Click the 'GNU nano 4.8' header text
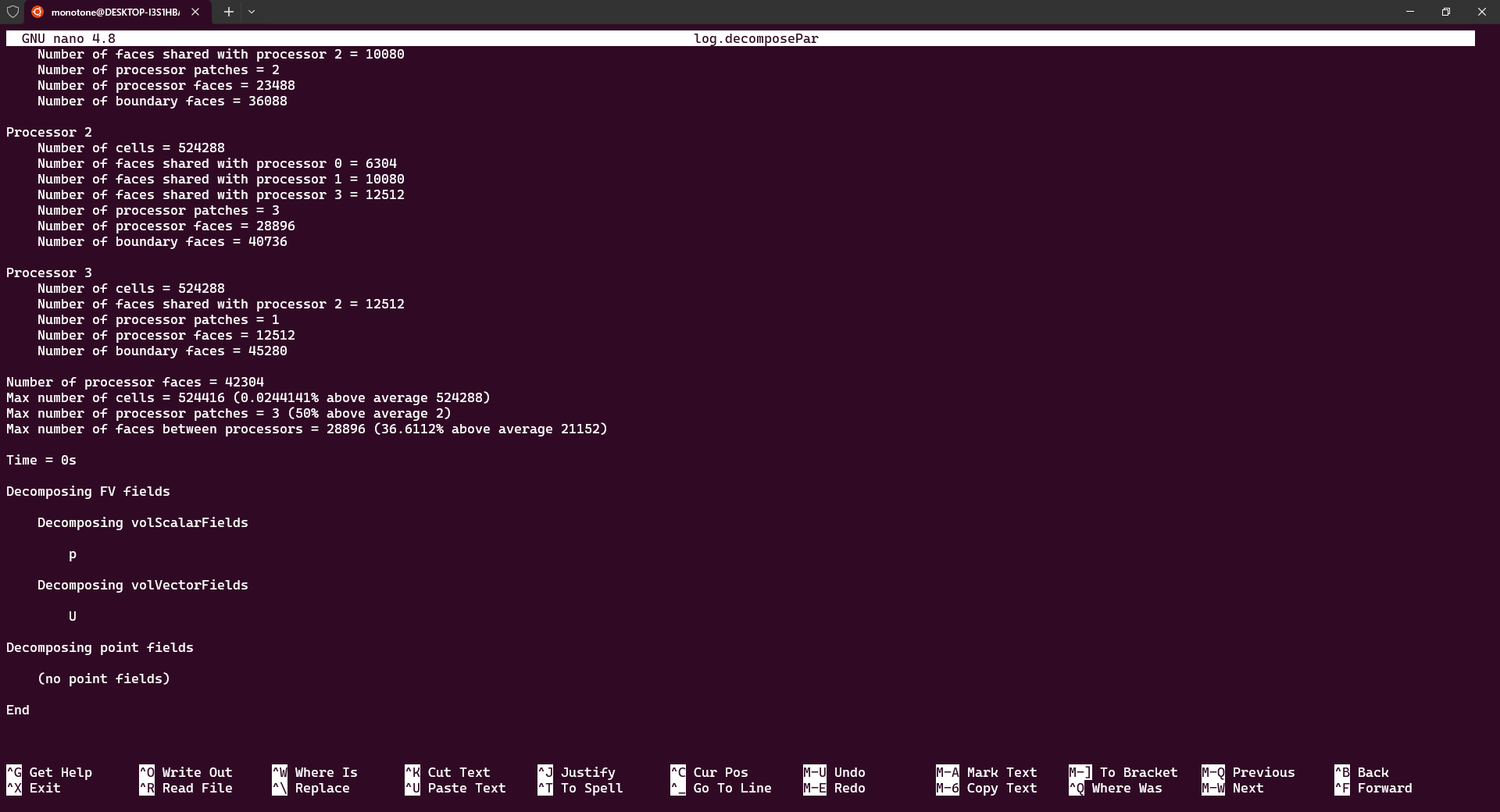 [x=68, y=38]
